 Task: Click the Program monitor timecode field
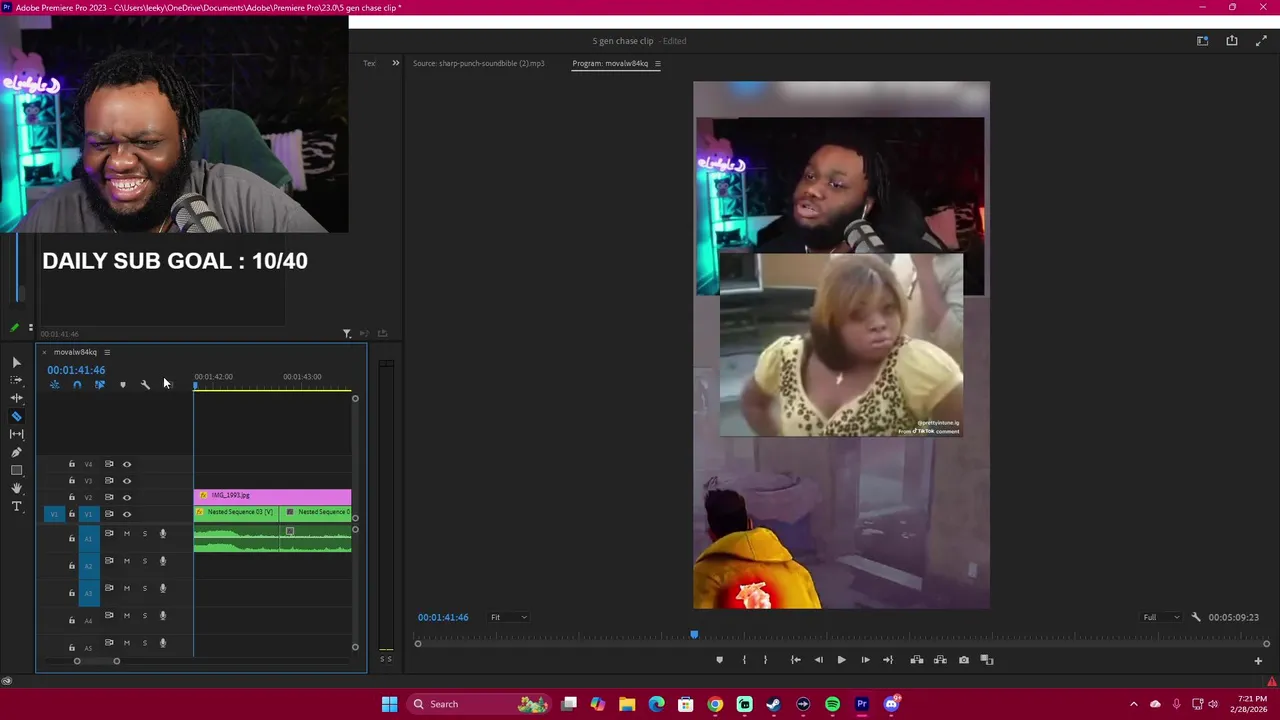pyautogui.click(x=443, y=617)
